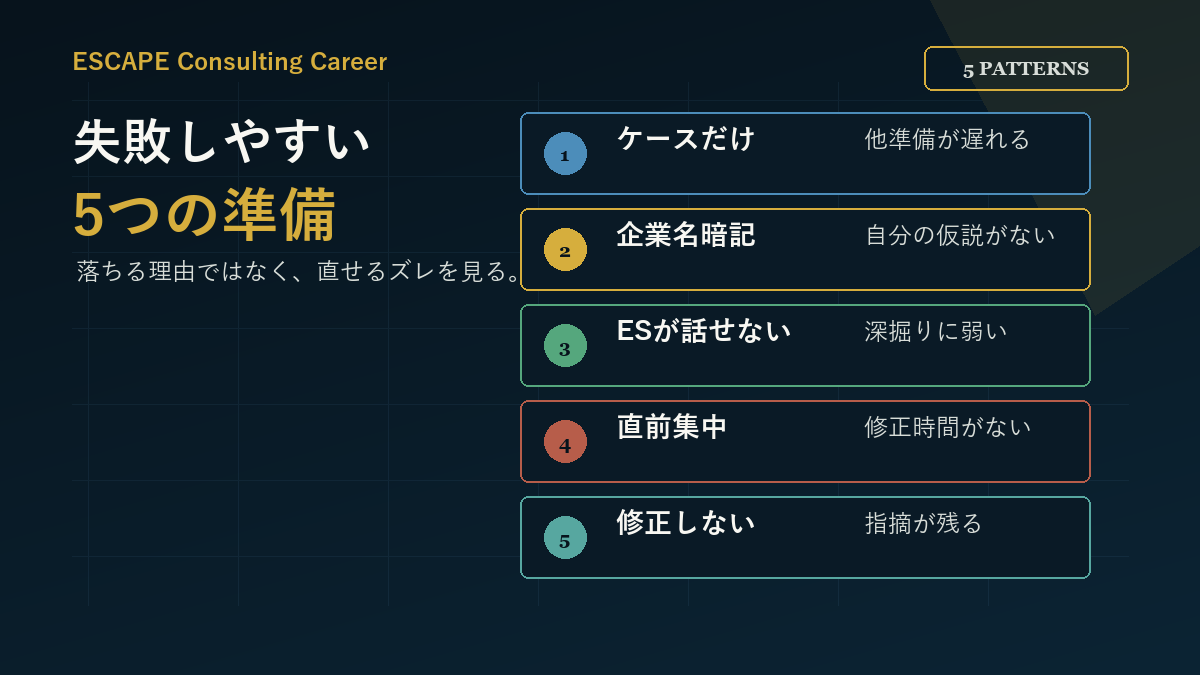Select the 深掘りに弱い description text
Image resolution: width=1200 pixels, height=675 pixels.
coord(935,331)
